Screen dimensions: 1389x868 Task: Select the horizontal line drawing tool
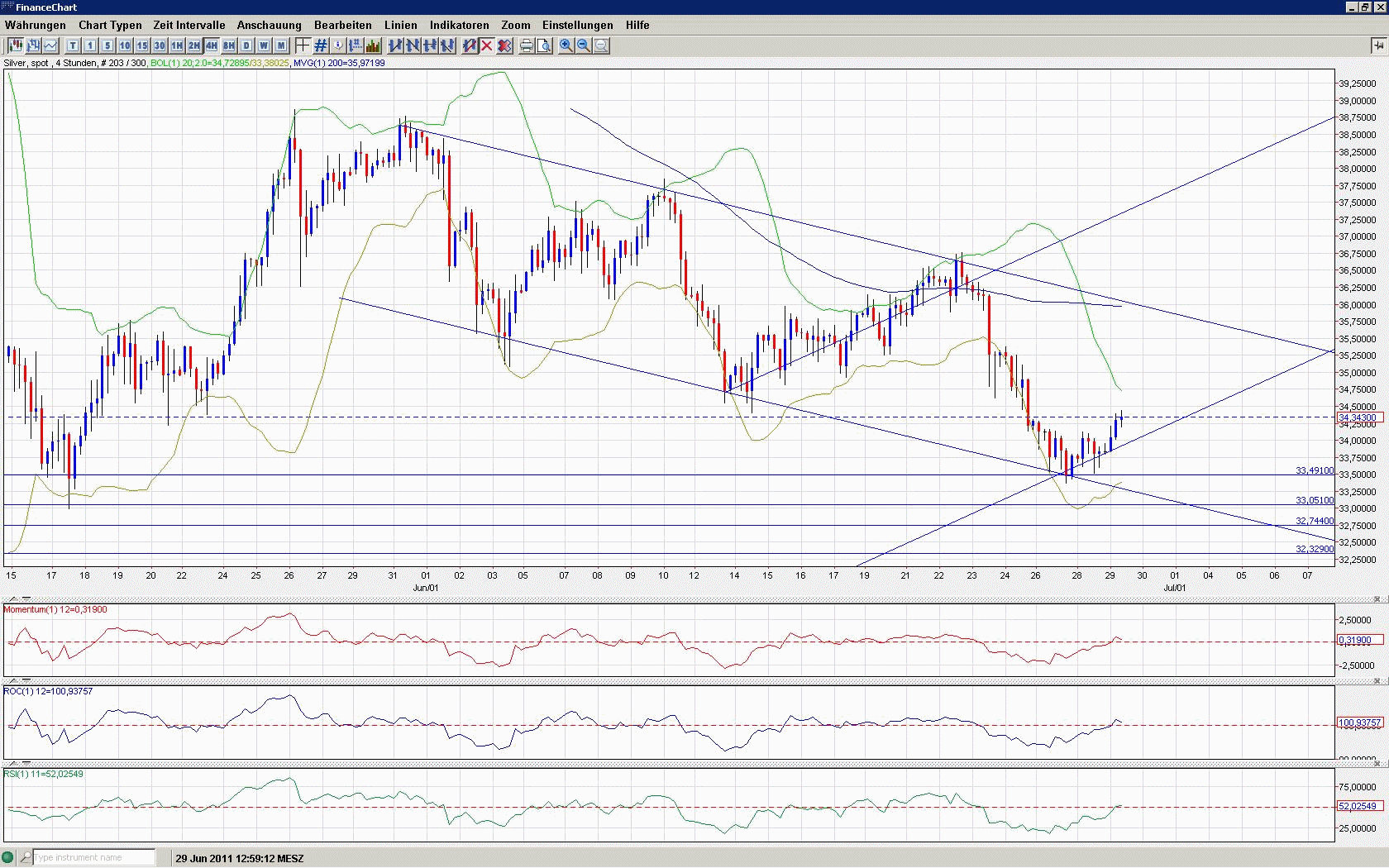430,45
